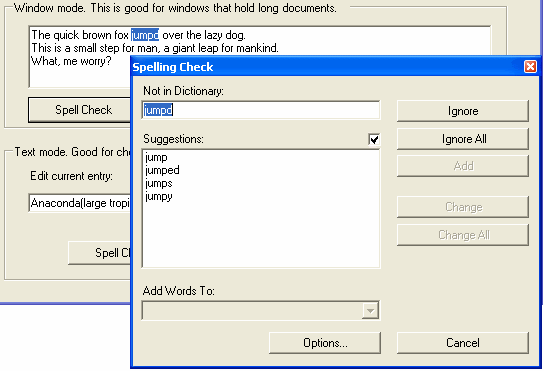Click the Ignore button
The image size is (544, 371).
(x=463, y=111)
